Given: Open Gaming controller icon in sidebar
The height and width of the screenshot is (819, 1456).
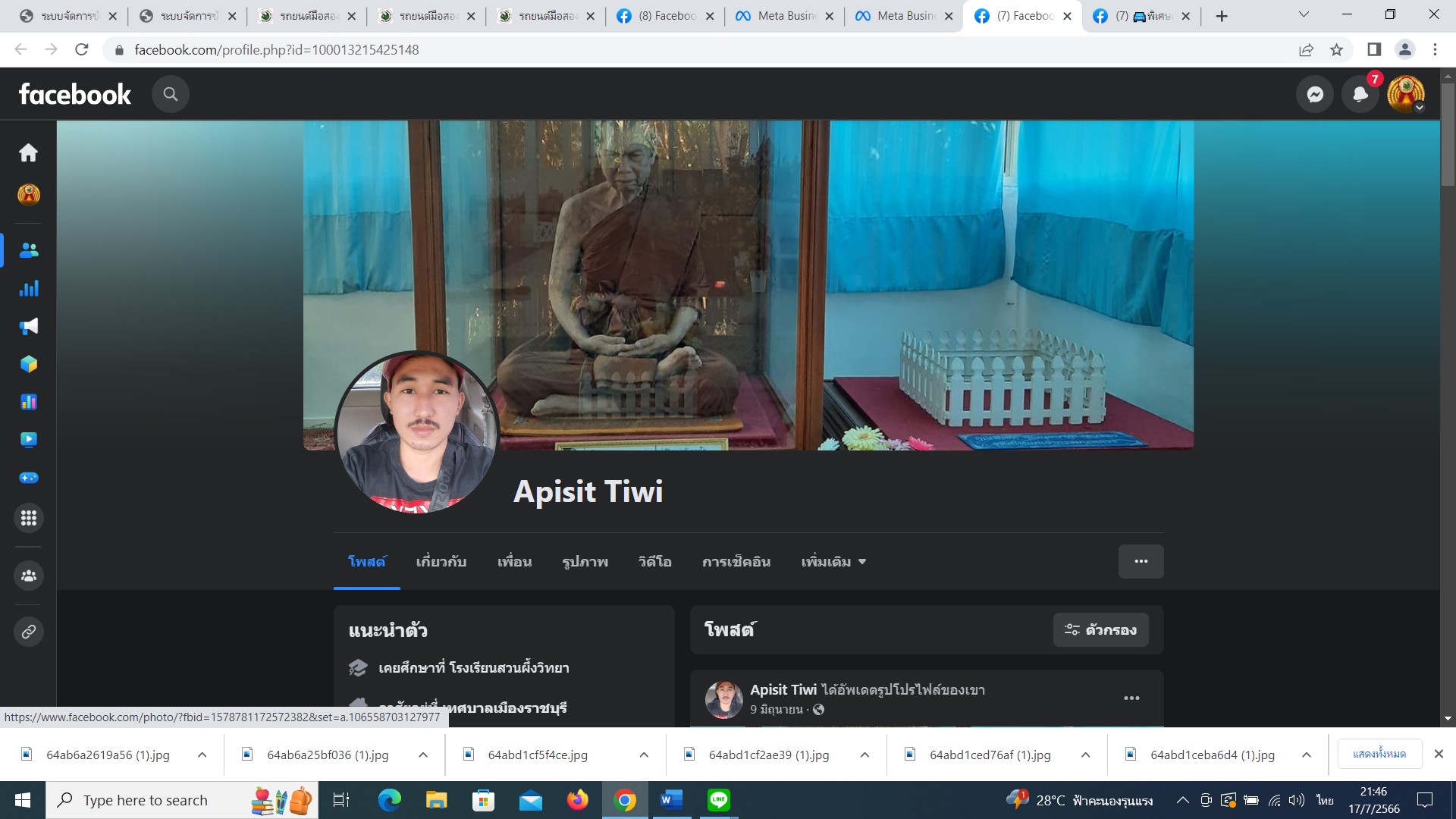Looking at the screenshot, I should click(x=29, y=478).
